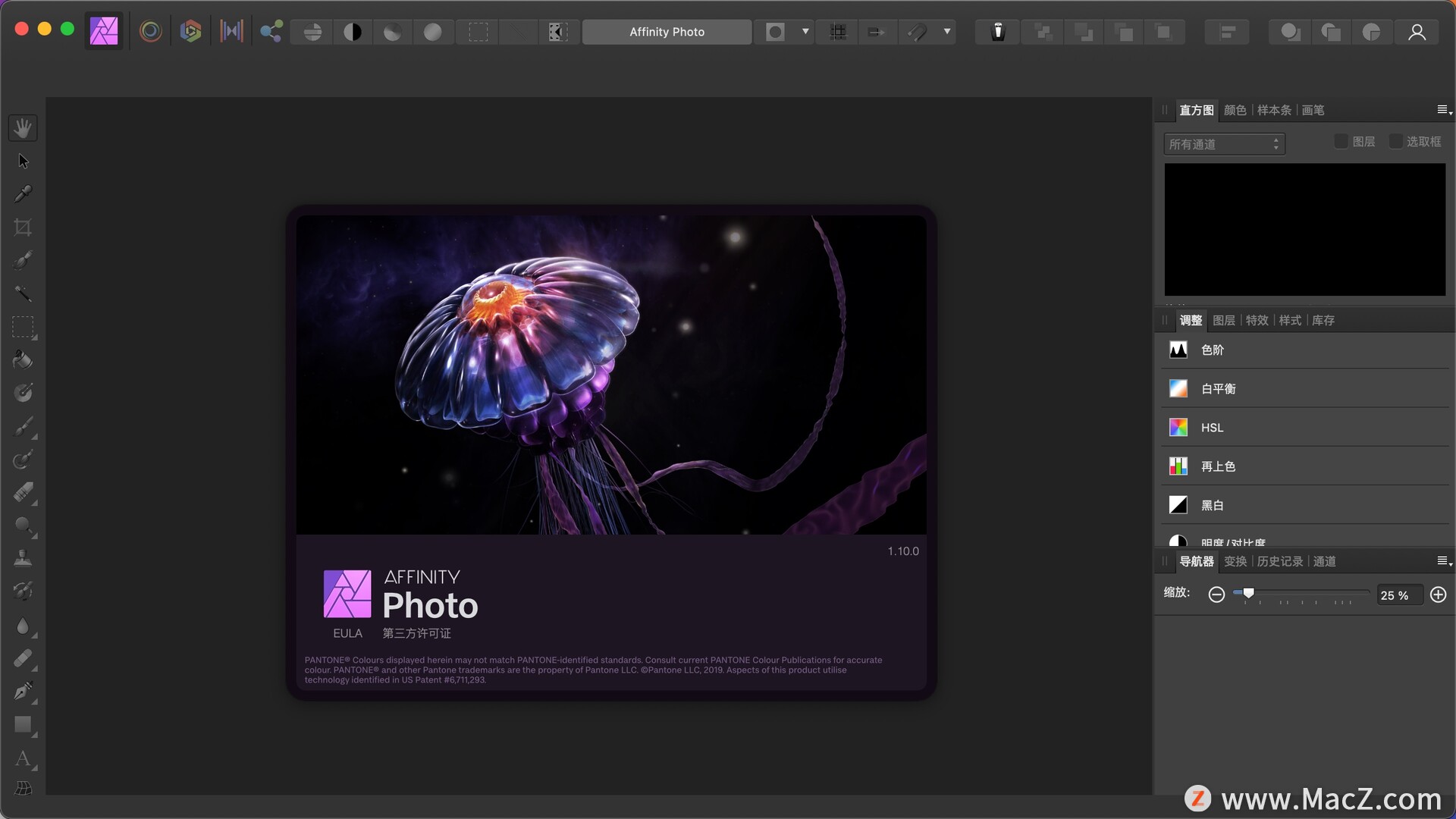Select the Clone Stamp tool
Viewport: 1456px width, 819px height.
23,558
